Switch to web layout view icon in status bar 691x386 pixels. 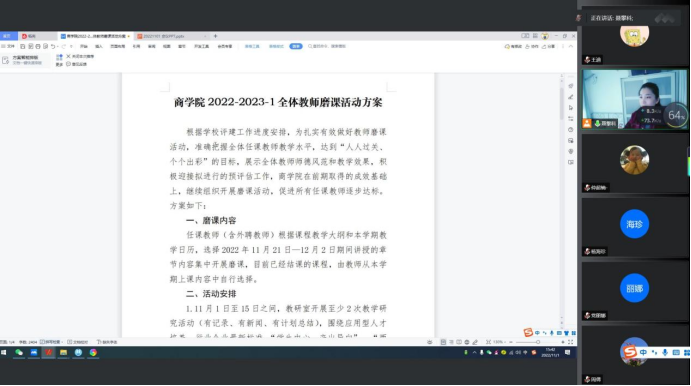click(x=467, y=342)
